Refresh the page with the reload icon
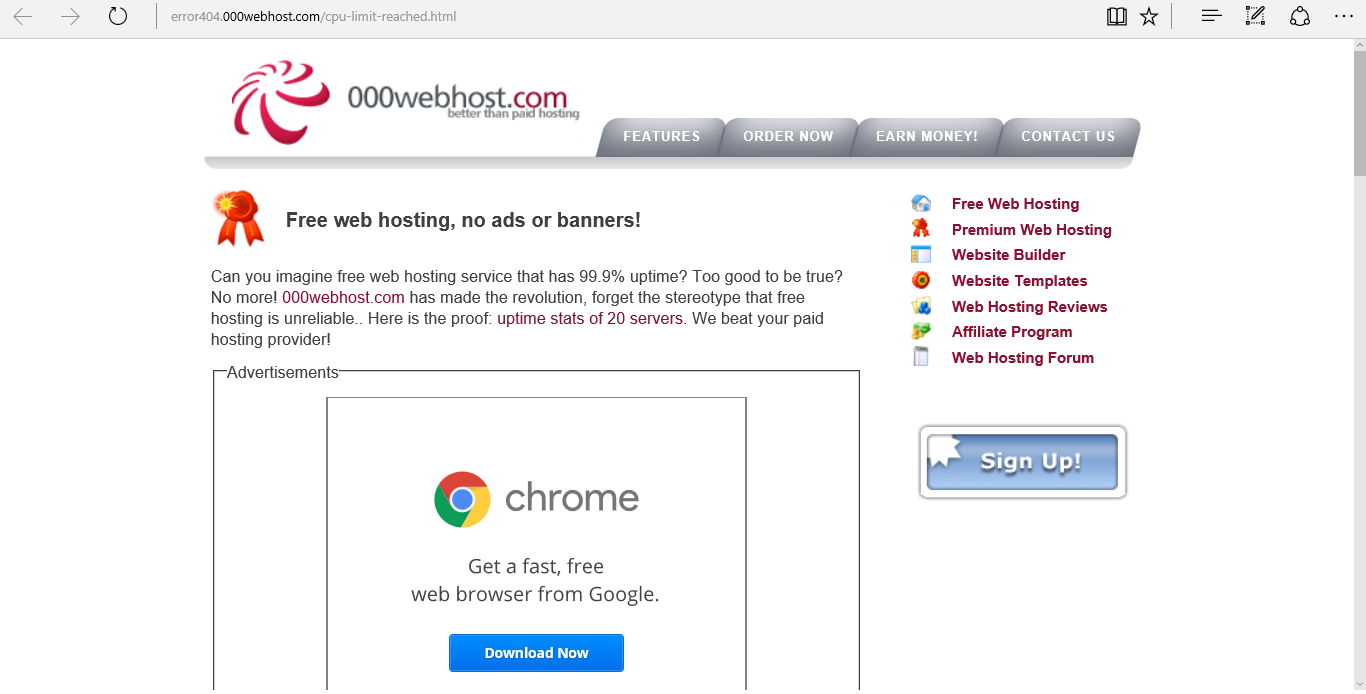1366x694 pixels. 118,16
